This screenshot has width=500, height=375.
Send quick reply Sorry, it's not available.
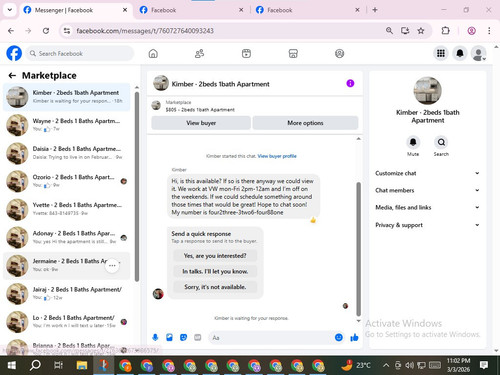215,287
